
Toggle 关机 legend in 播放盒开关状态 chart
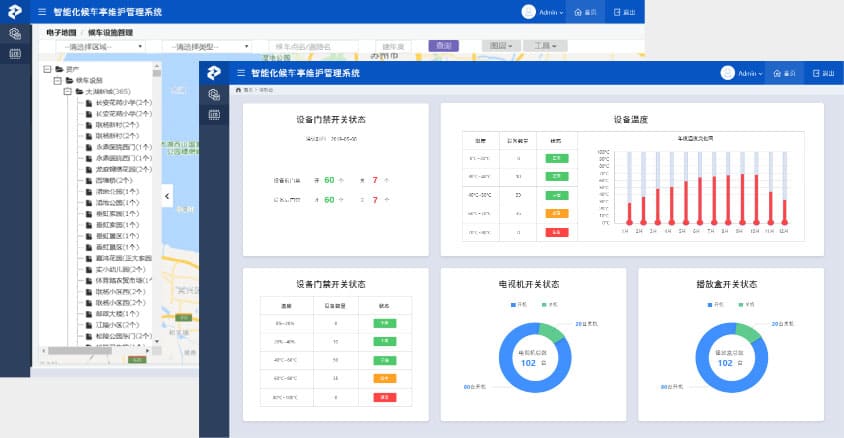(747, 305)
